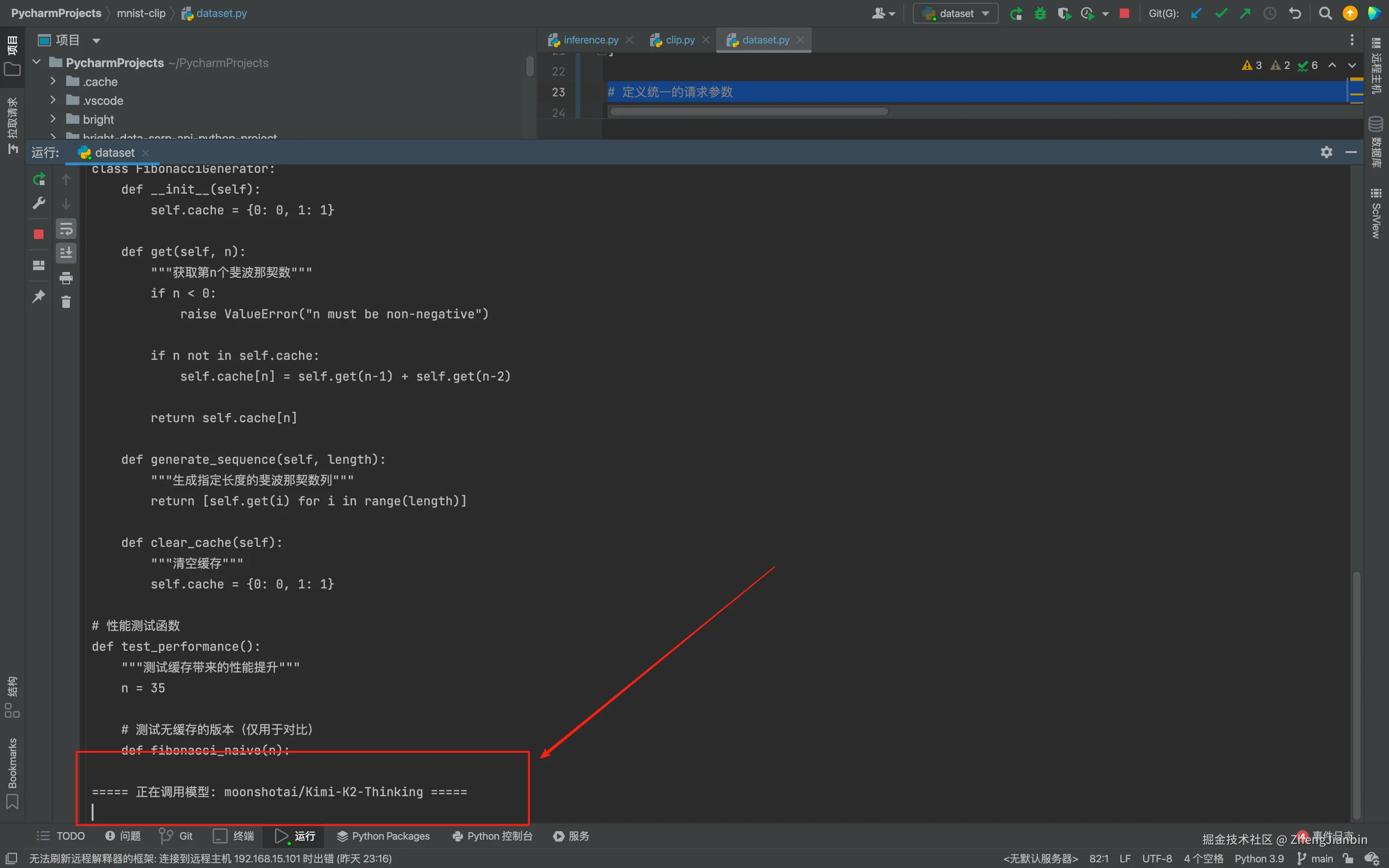Click Git update project blue arrow

(x=1196, y=13)
